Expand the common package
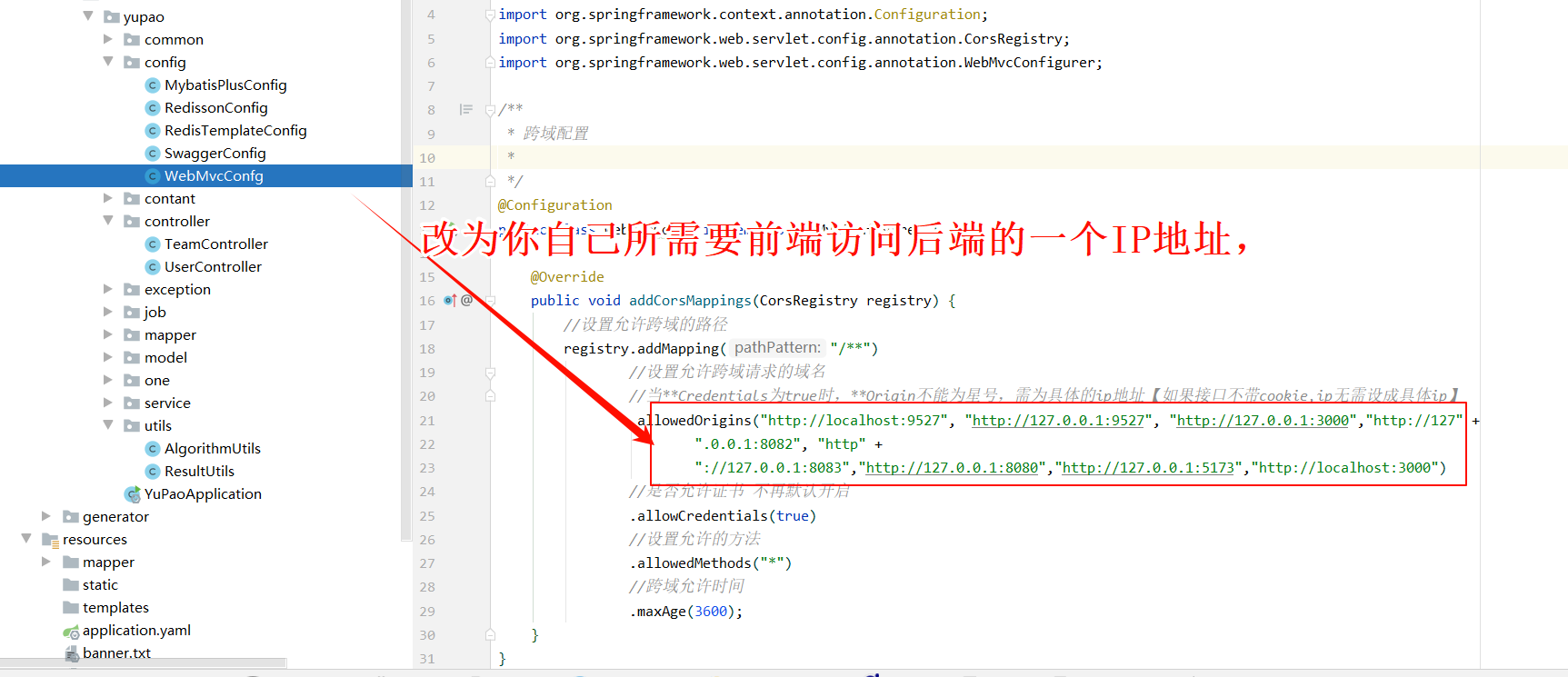The height and width of the screenshot is (677, 1568). (x=108, y=39)
